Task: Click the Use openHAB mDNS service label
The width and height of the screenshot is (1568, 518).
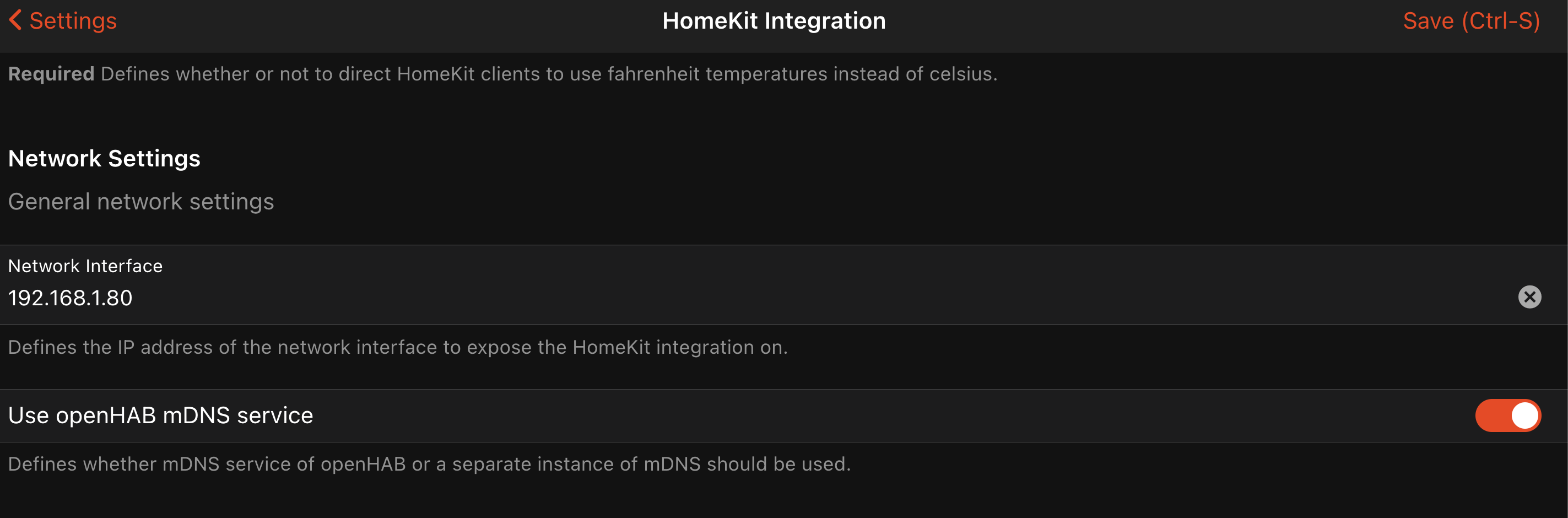Action: click(160, 415)
